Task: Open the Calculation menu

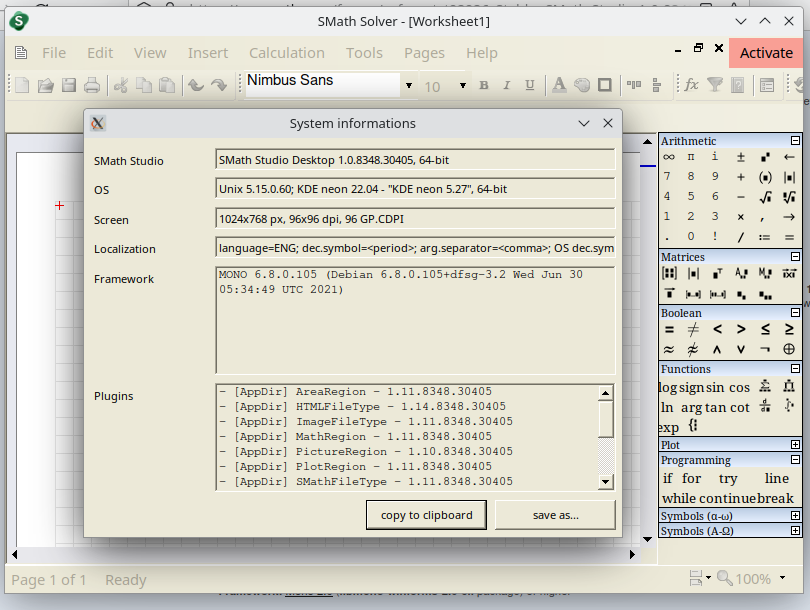Action: [x=286, y=53]
